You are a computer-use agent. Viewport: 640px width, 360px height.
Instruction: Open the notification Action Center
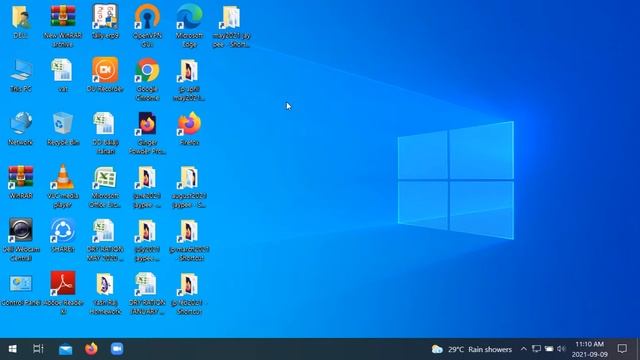[622, 349]
